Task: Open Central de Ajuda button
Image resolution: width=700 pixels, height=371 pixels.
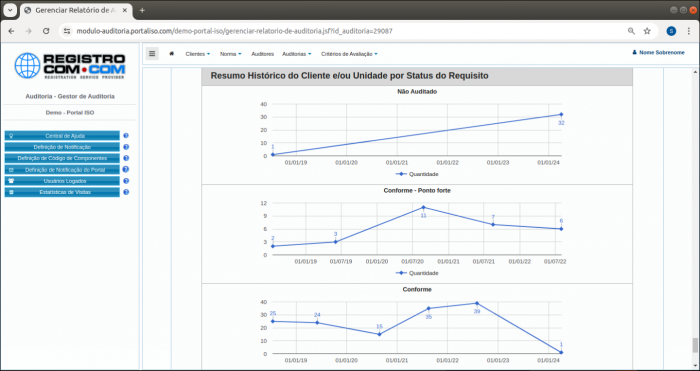Action: point(62,136)
